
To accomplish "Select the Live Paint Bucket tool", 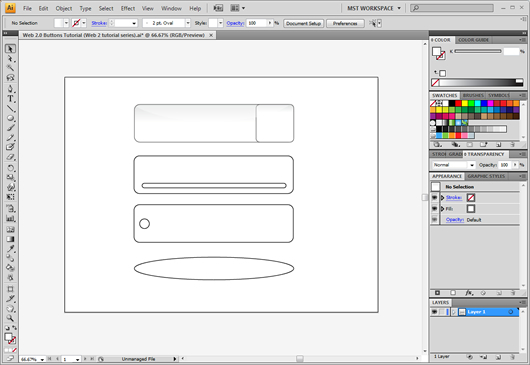I will (10, 268).
